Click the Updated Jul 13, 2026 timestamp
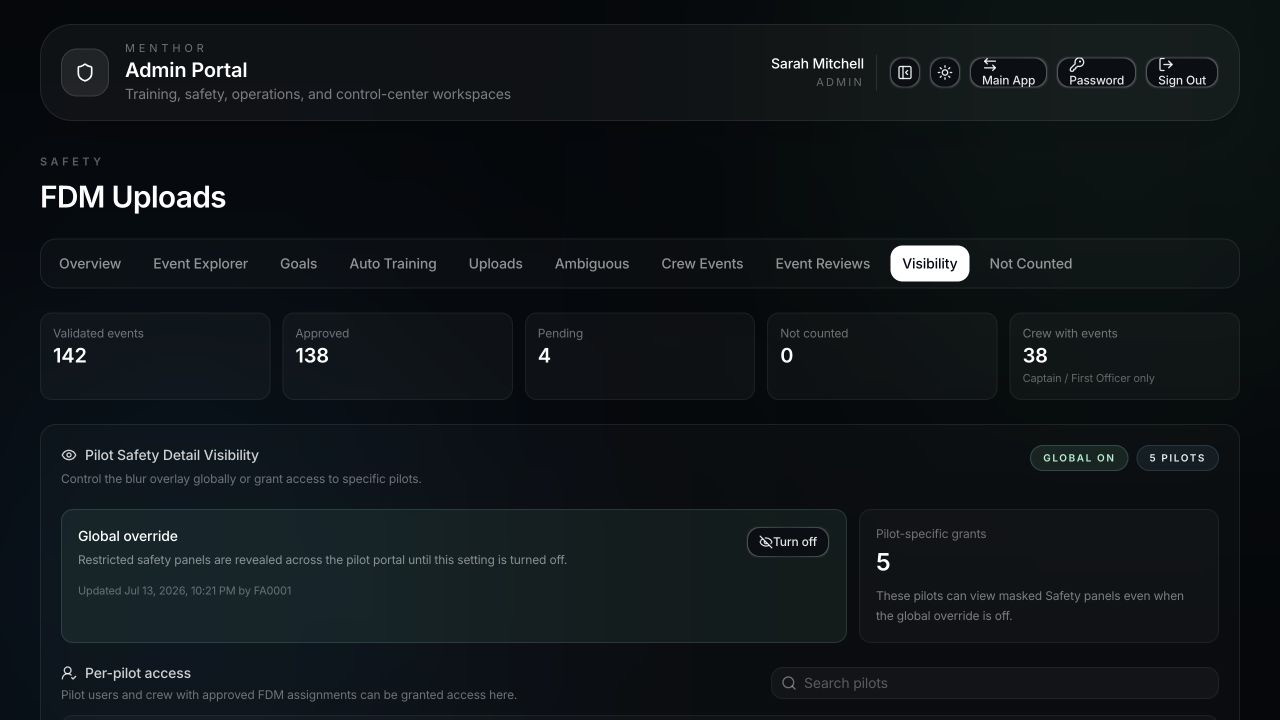The width and height of the screenshot is (1280, 720). pos(185,591)
